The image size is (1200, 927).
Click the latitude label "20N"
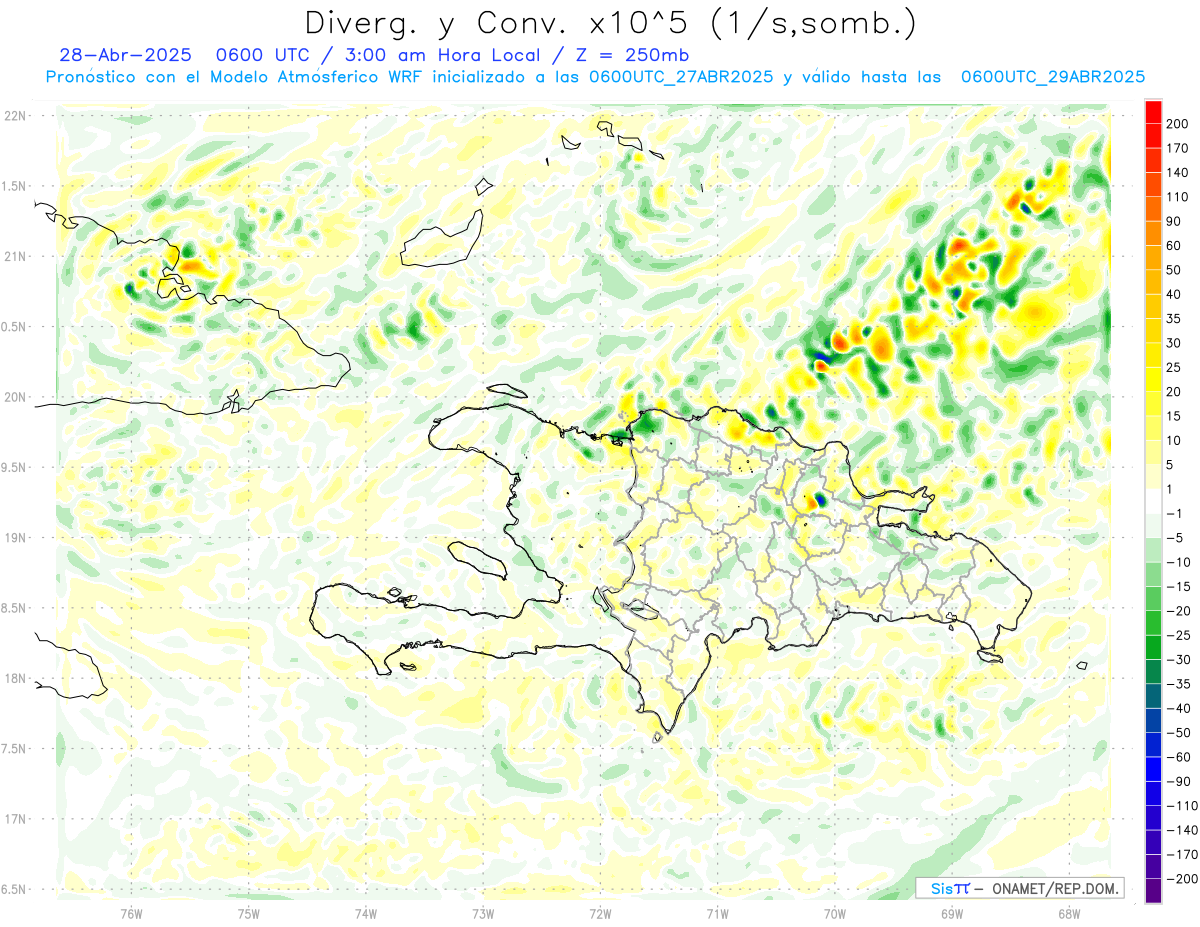coord(15,397)
